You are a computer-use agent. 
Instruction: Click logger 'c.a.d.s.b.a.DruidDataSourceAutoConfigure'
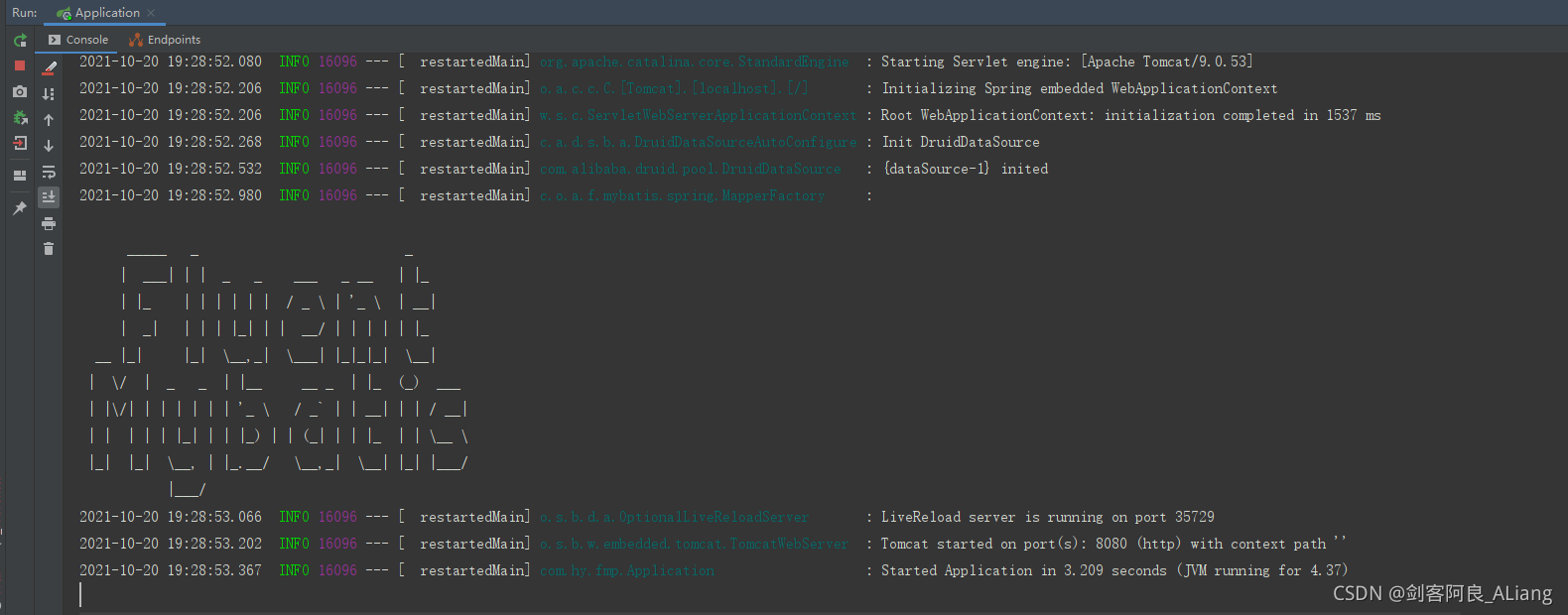(699, 142)
